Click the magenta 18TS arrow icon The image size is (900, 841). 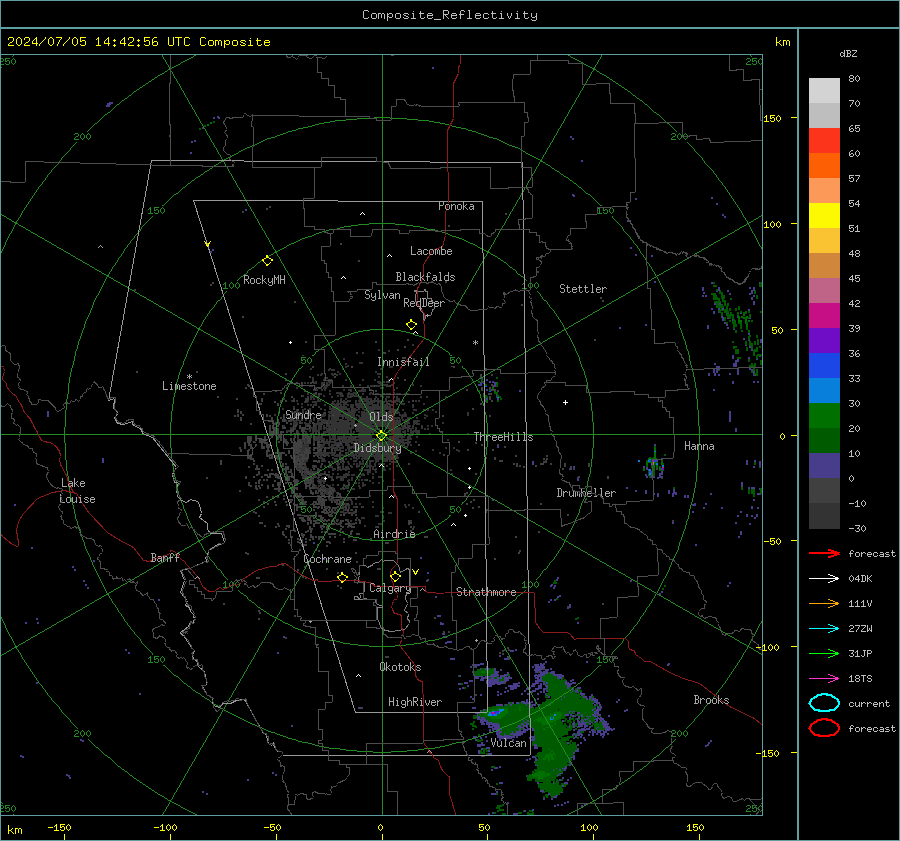[824, 679]
